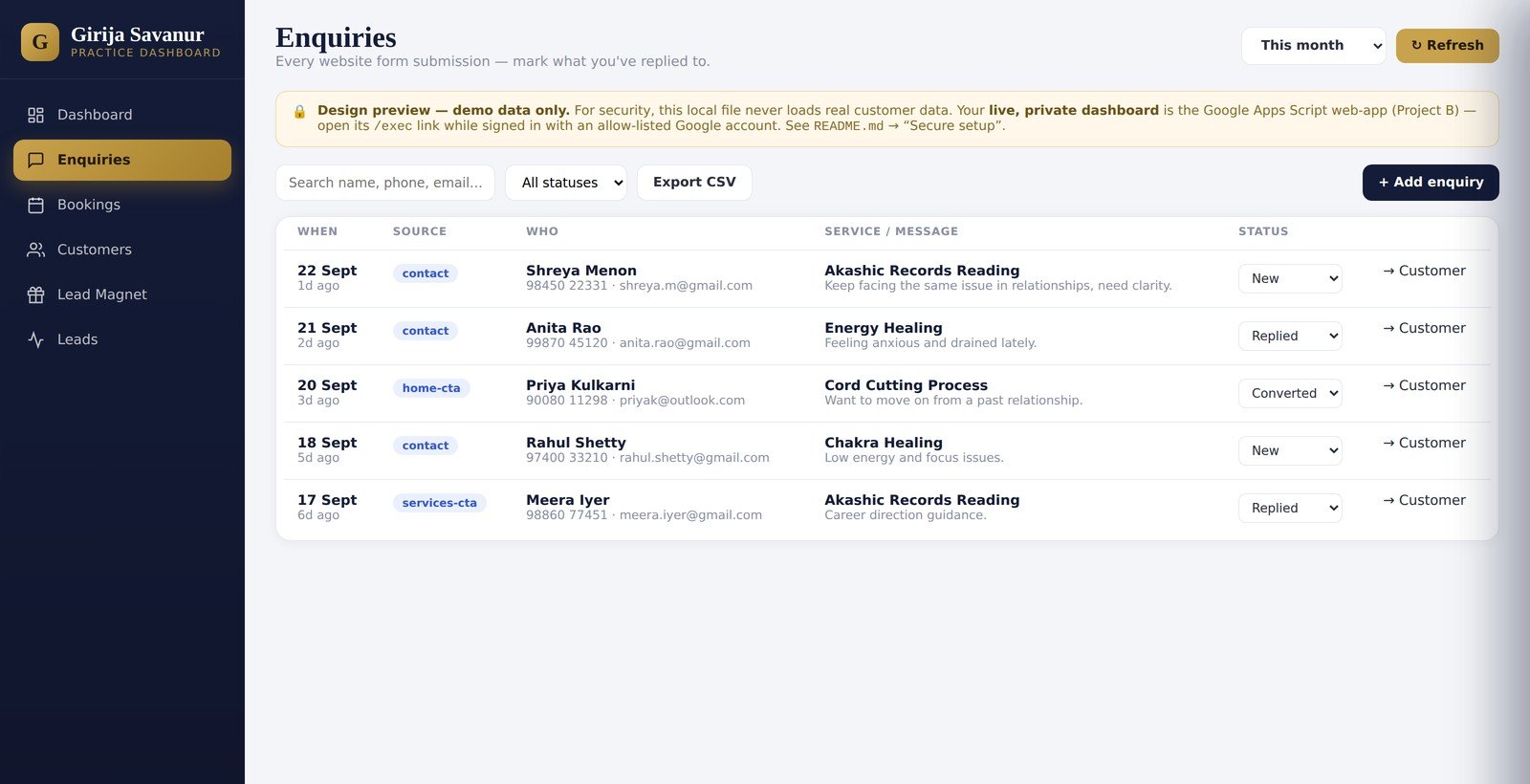Click the home-cta source tag
1530x784 pixels.
(x=431, y=388)
